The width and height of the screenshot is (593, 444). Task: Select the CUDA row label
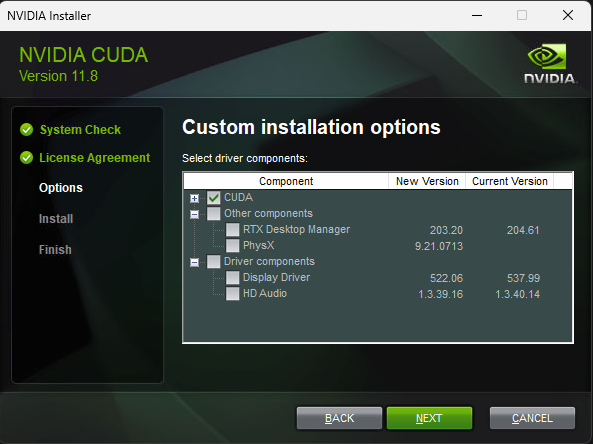pyautogui.click(x=238, y=197)
